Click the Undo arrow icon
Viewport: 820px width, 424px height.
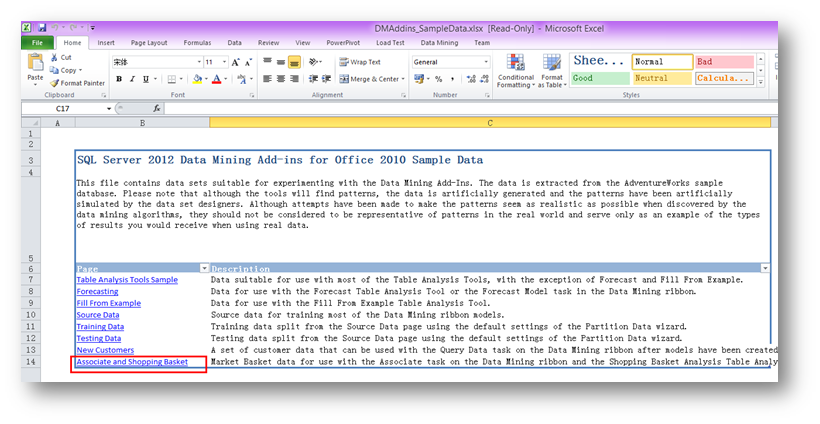click(x=54, y=28)
